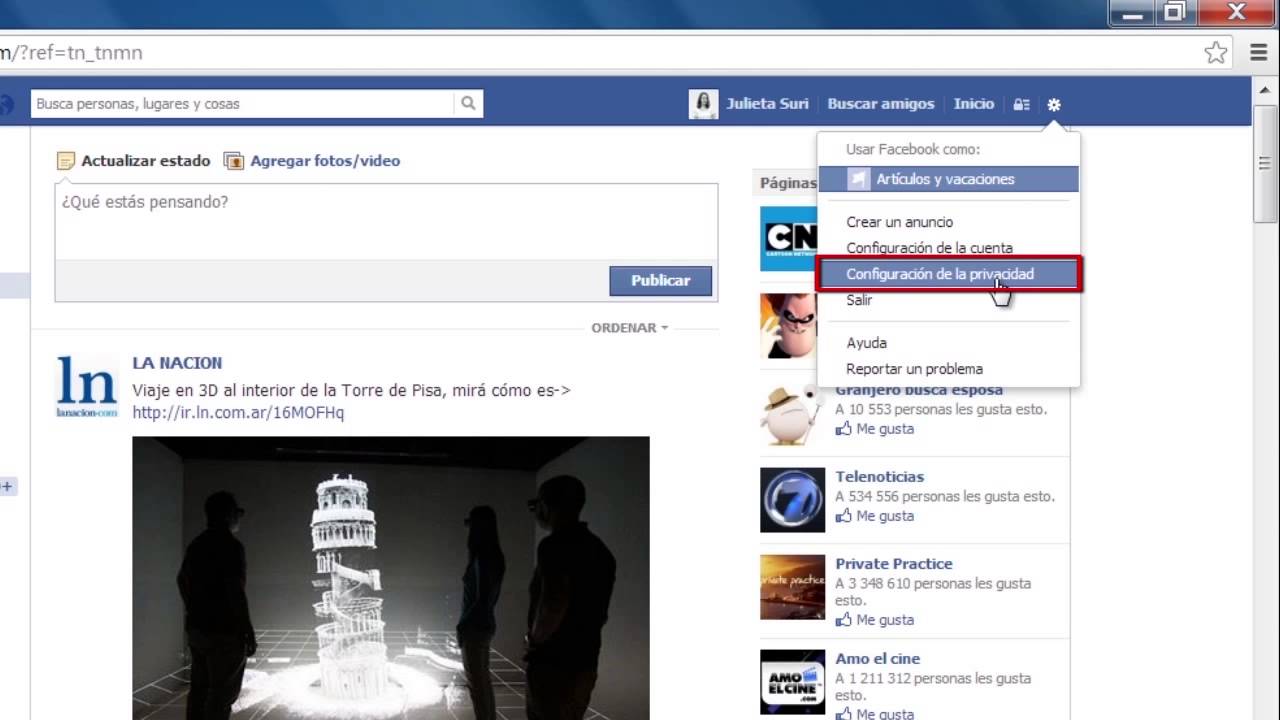Click the Amo el cine page title

(878, 659)
